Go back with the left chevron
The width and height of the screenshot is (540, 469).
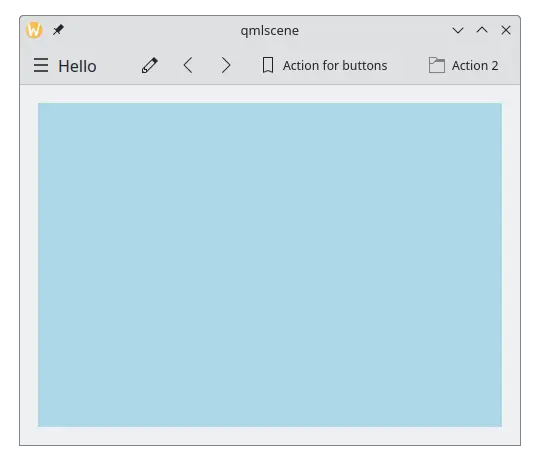[x=188, y=65]
